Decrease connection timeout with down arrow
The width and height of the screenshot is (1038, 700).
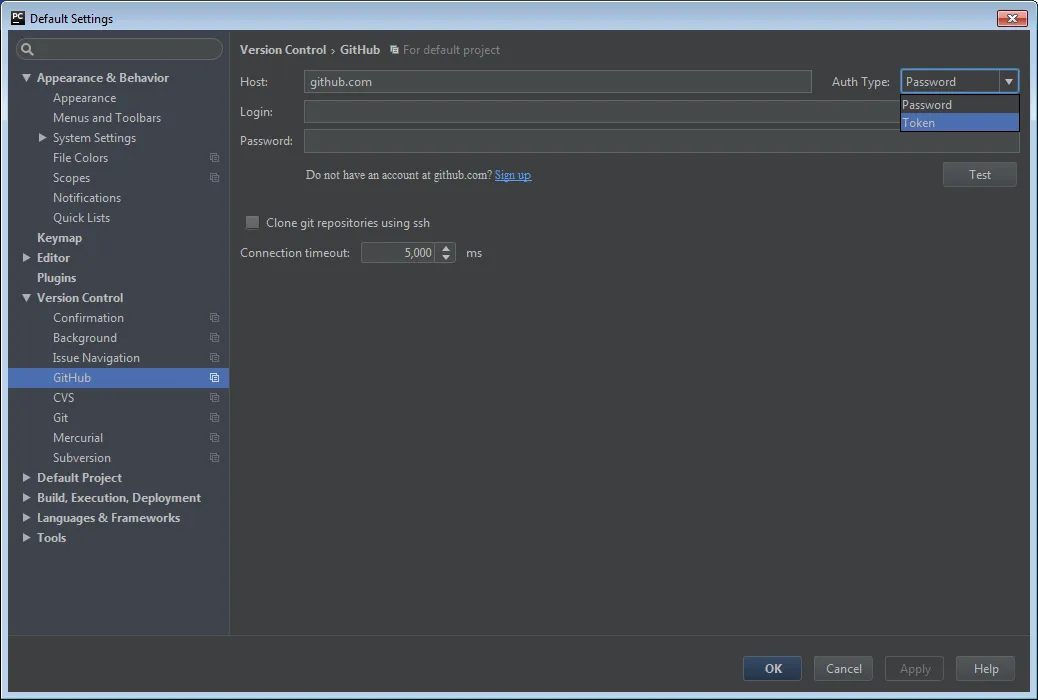point(446,257)
